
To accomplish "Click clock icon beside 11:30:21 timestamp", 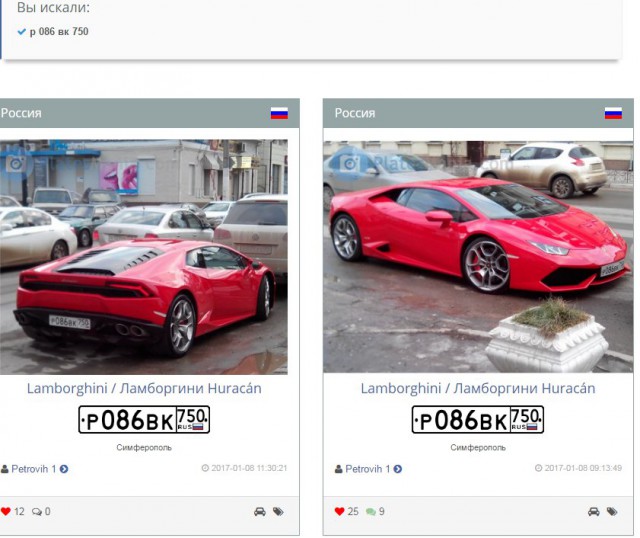I will coord(205,468).
